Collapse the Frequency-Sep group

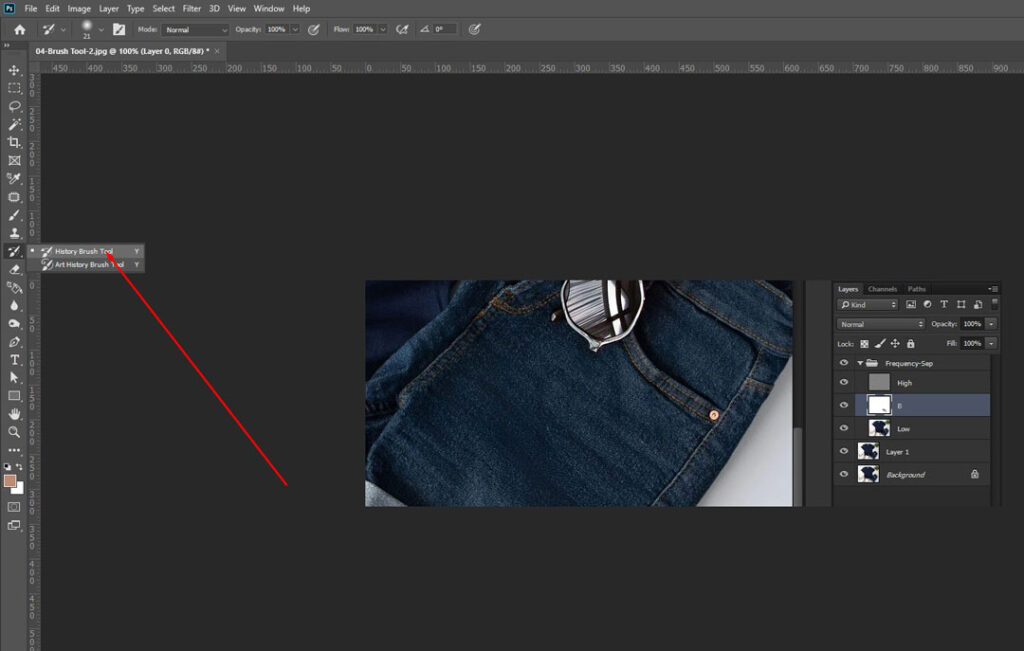[859, 363]
